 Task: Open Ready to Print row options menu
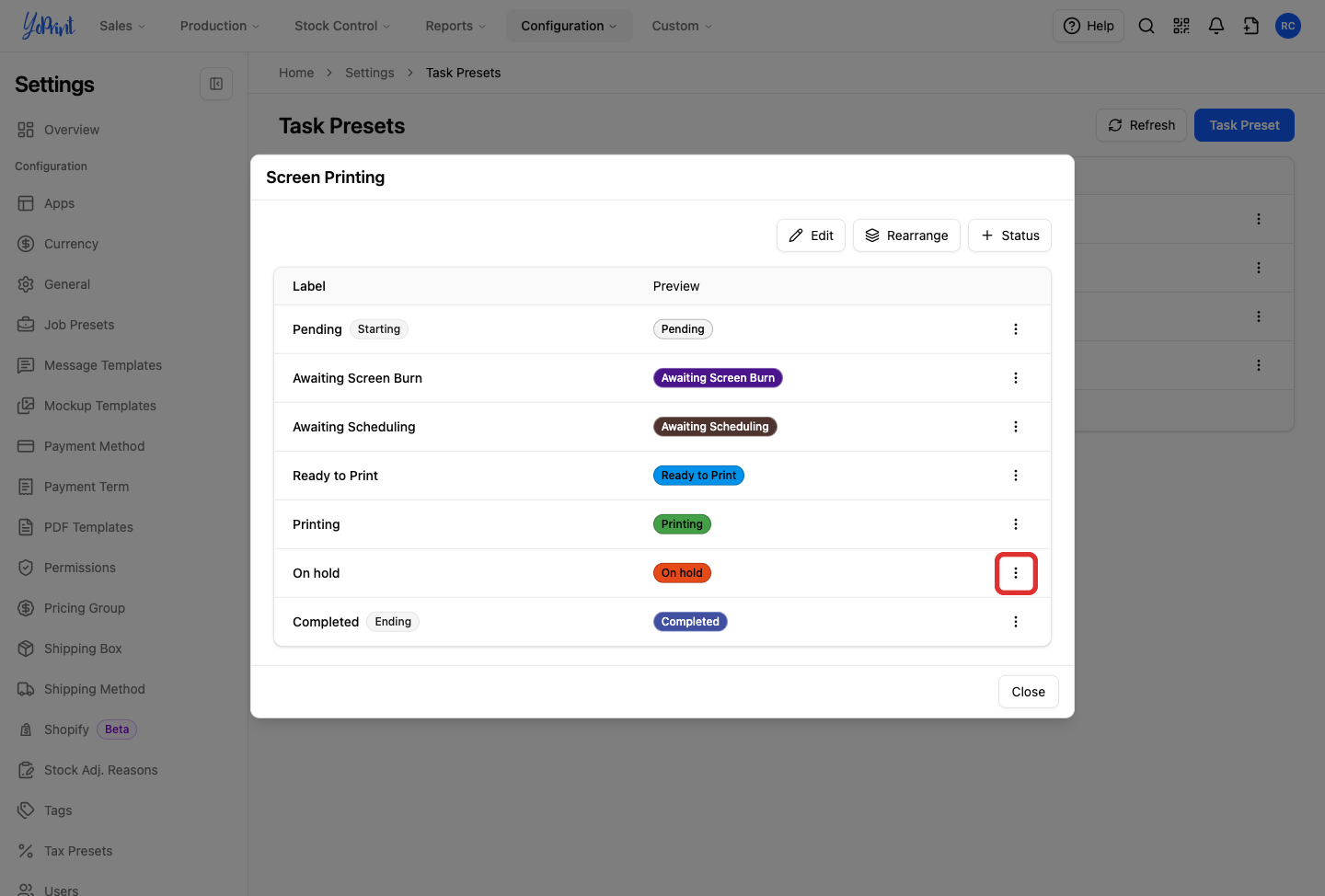(1016, 476)
